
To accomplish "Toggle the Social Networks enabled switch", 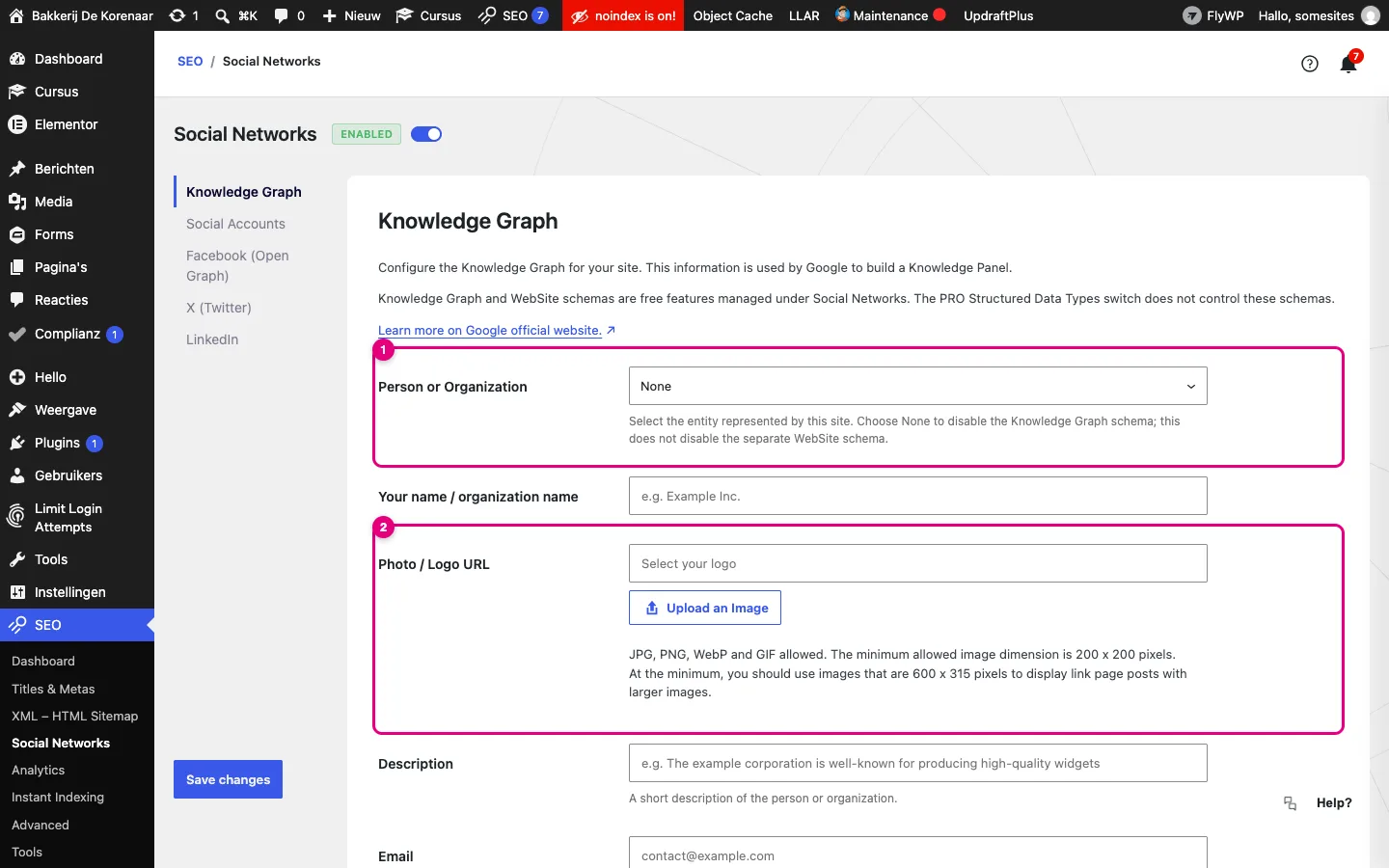I will pyautogui.click(x=426, y=134).
